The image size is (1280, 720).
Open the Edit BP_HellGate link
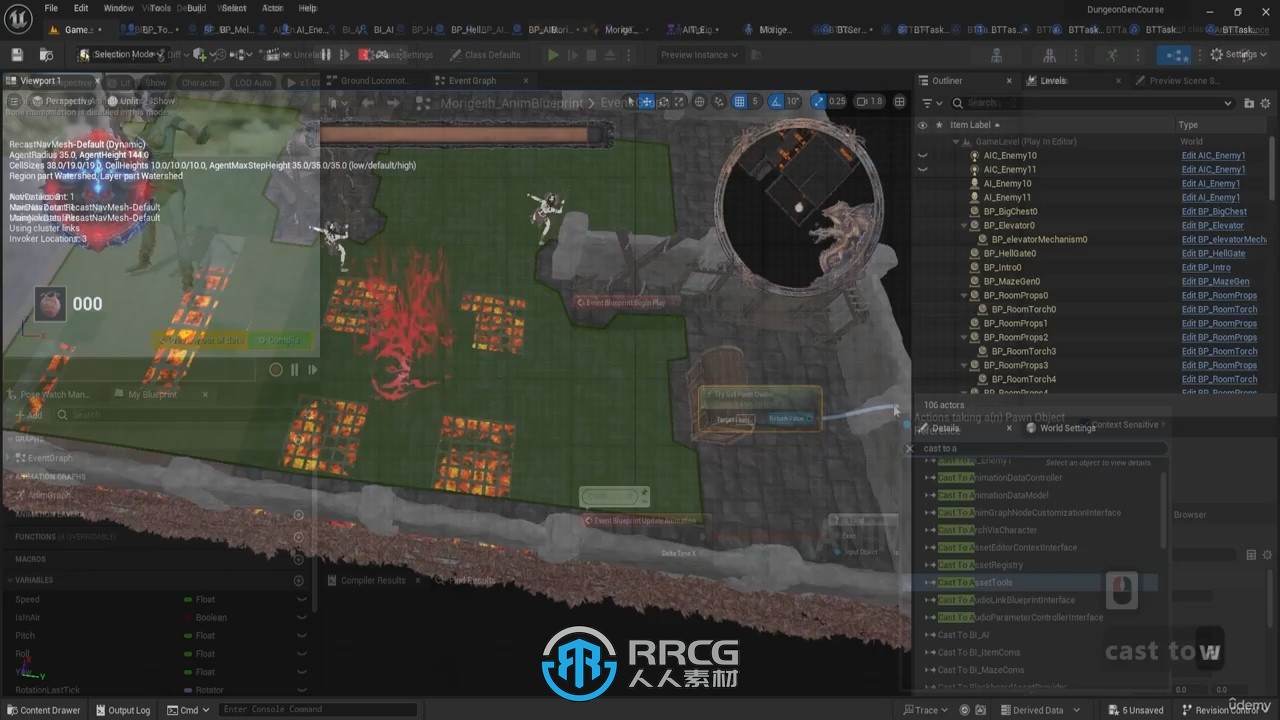click(1213, 253)
